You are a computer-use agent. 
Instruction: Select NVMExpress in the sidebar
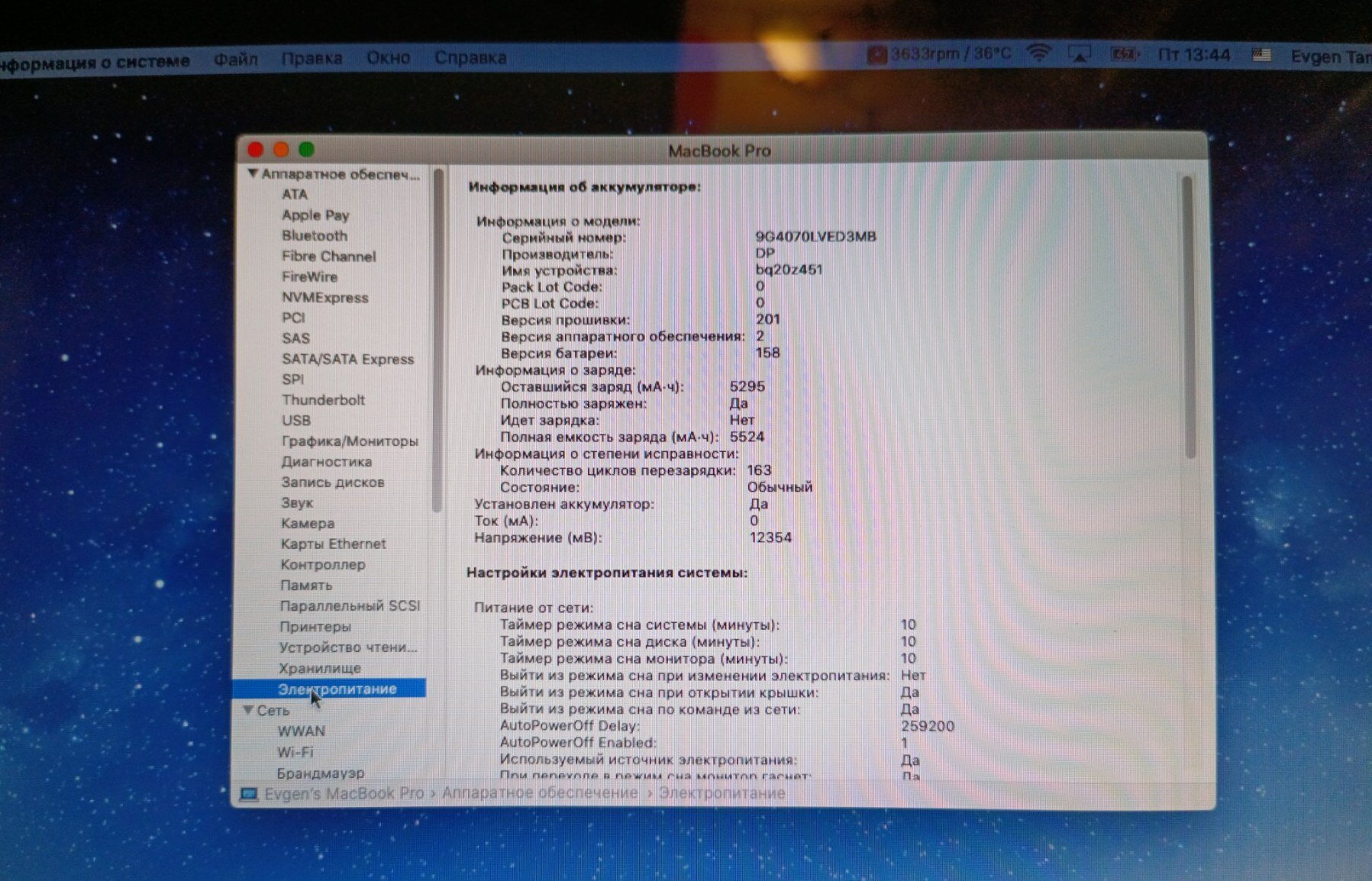tap(324, 298)
